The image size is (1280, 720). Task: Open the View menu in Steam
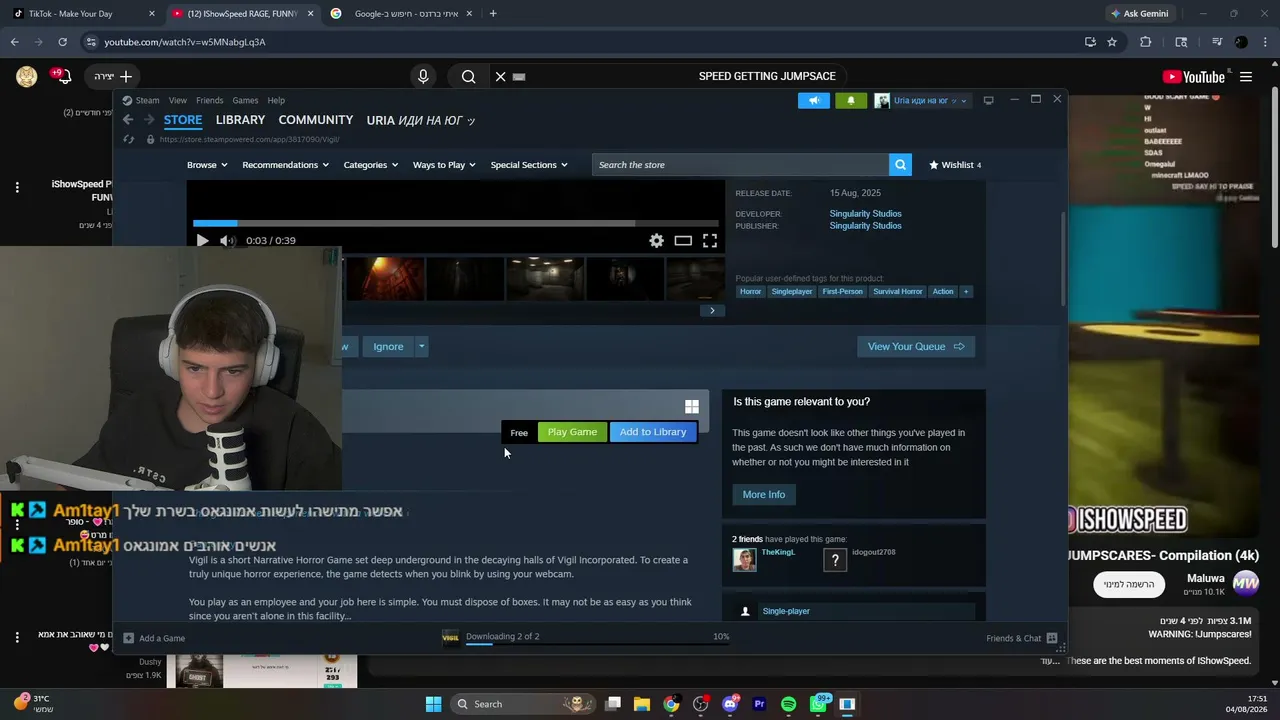[x=178, y=100]
